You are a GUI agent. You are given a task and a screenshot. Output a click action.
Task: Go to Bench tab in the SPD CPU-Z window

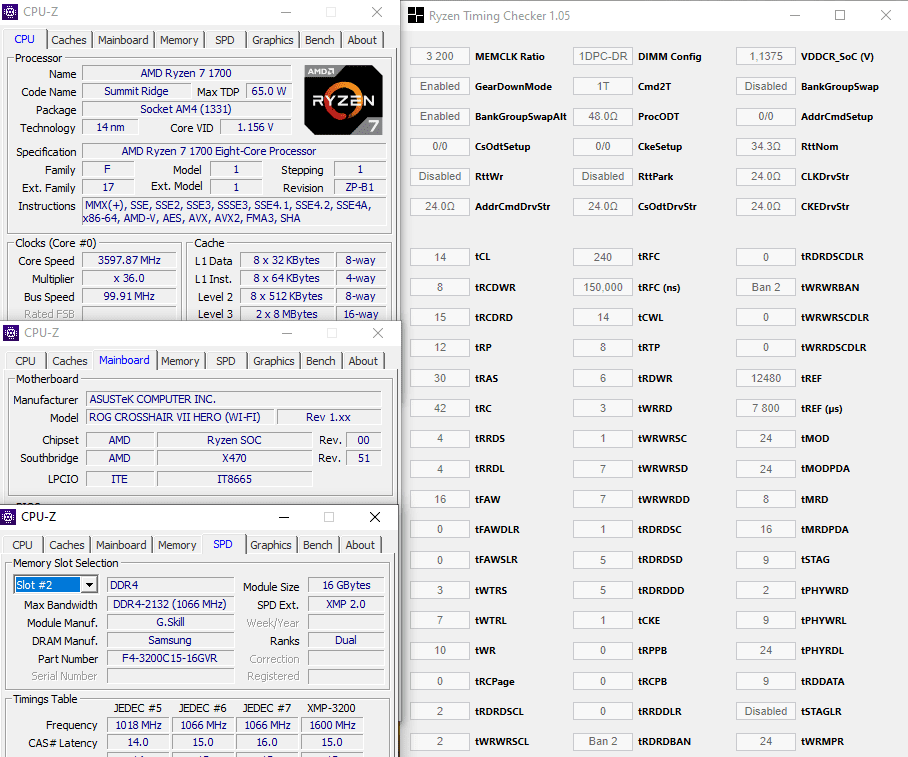(318, 545)
